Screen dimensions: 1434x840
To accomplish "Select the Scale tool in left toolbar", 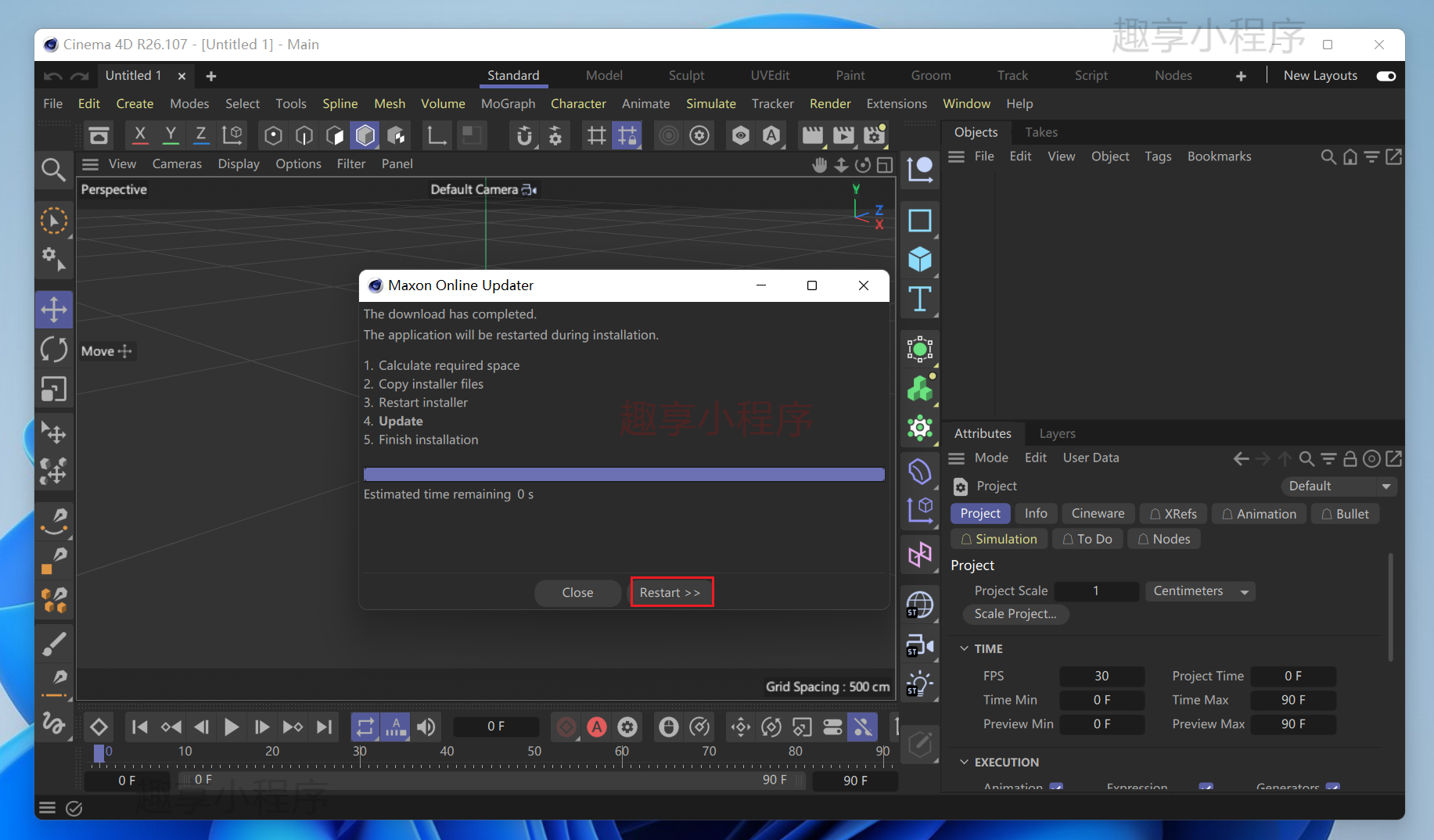I will [53, 389].
